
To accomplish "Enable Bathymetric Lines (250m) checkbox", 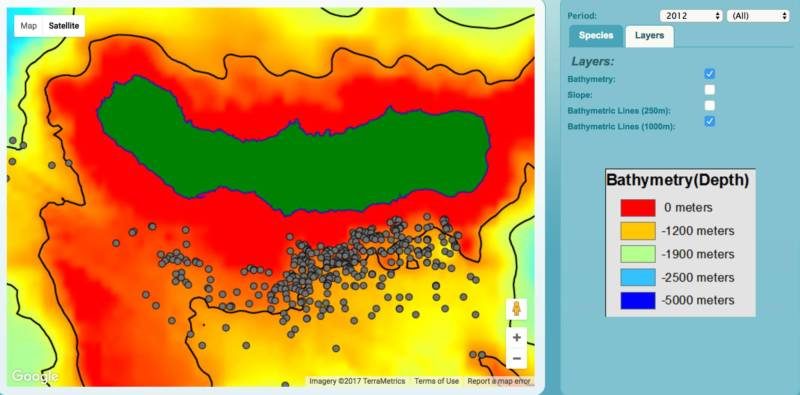I will pyautogui.click(x=709, y=106).
